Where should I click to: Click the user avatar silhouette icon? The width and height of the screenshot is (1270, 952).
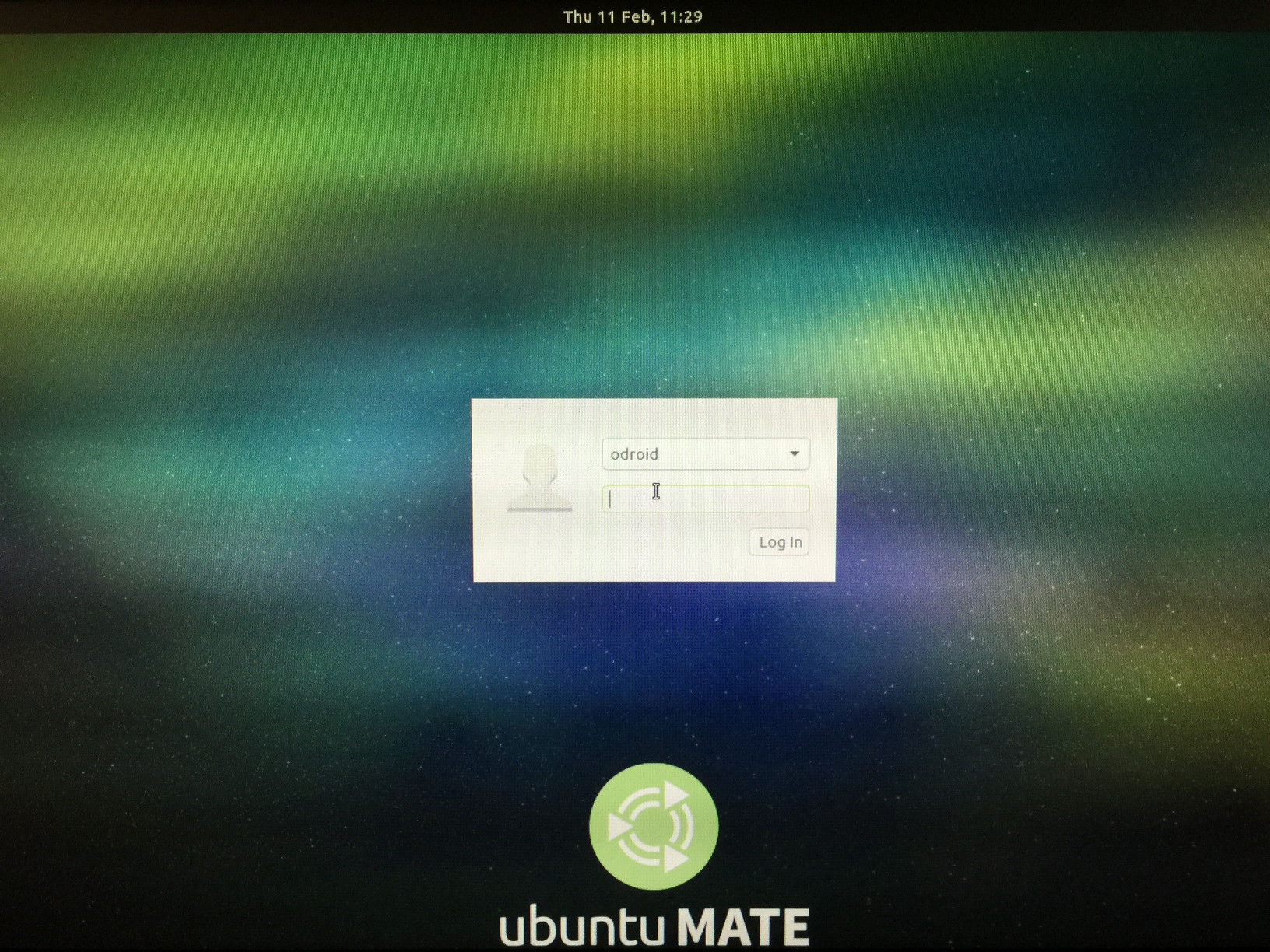pos(539,478)
